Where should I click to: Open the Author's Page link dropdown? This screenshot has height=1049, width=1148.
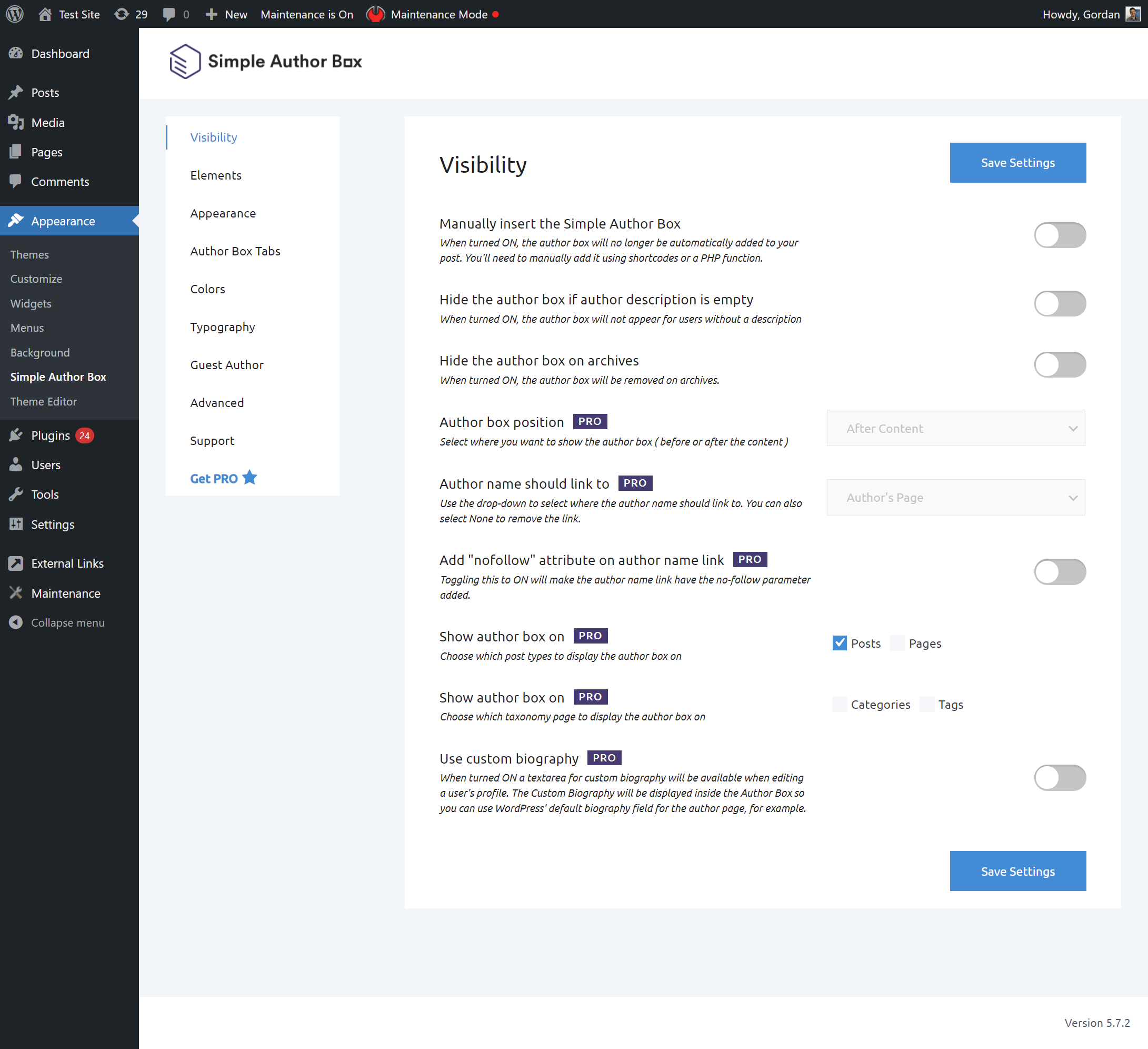[x=955, y=497]
